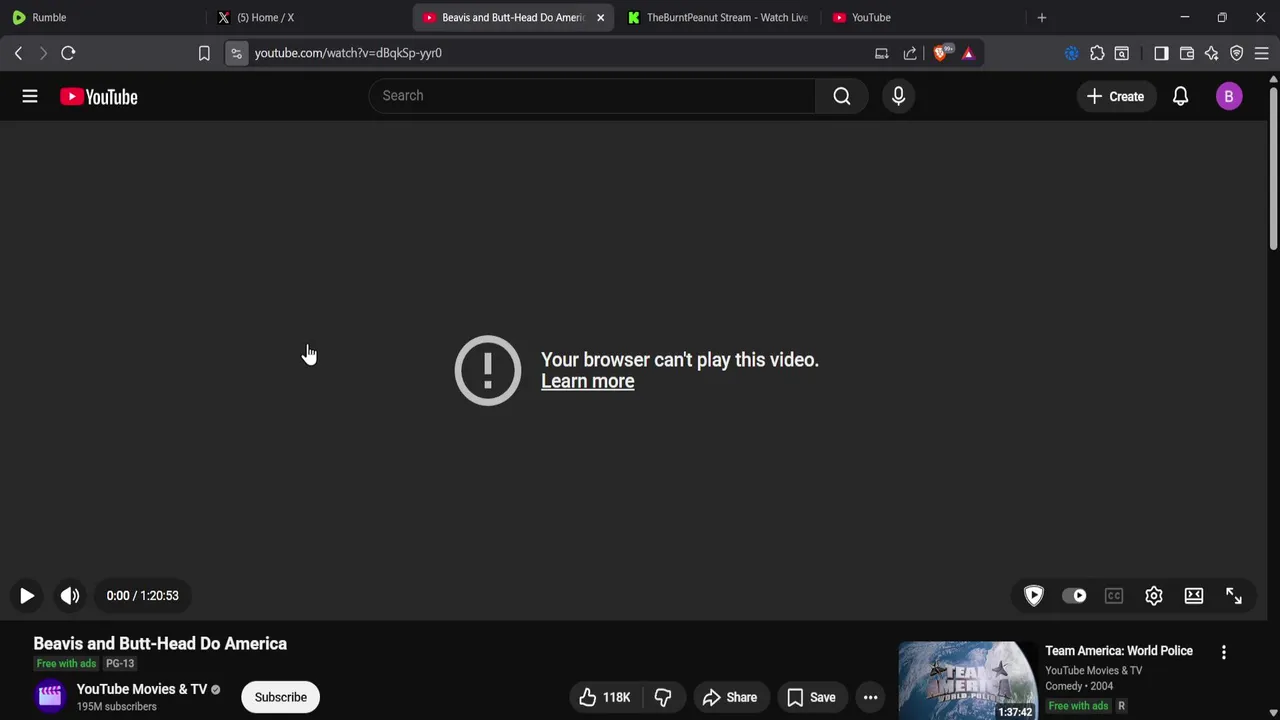Toggle autoplay switch in player
Viewport: 1280px width, 720px height.
(x=1075, y=596)
